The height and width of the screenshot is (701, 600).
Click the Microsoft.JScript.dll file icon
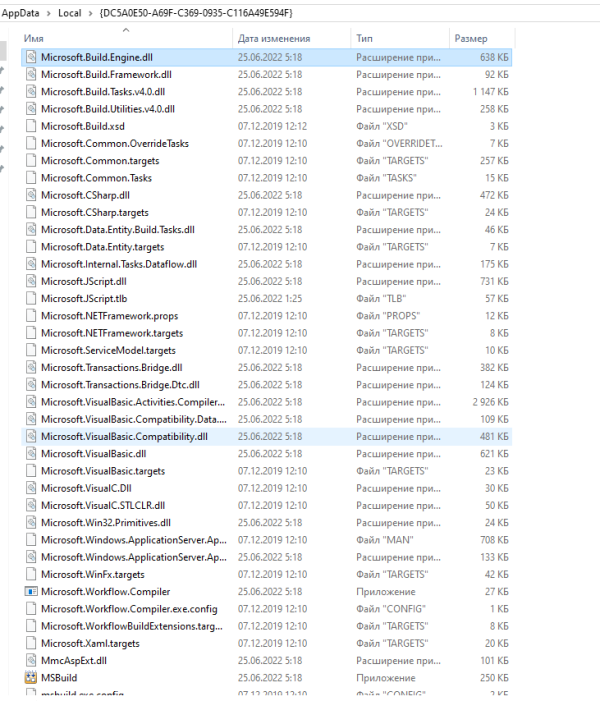click(x=31, y=281)
